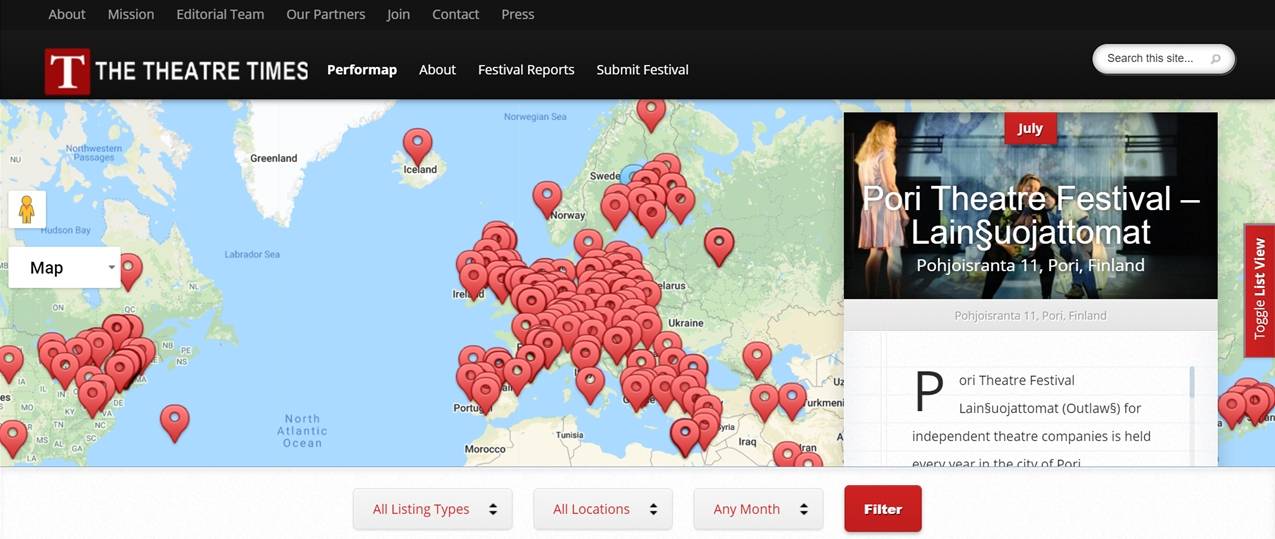
Task: Click Pori festival photo thumbnail
Action: click(x=1031, y=206)
